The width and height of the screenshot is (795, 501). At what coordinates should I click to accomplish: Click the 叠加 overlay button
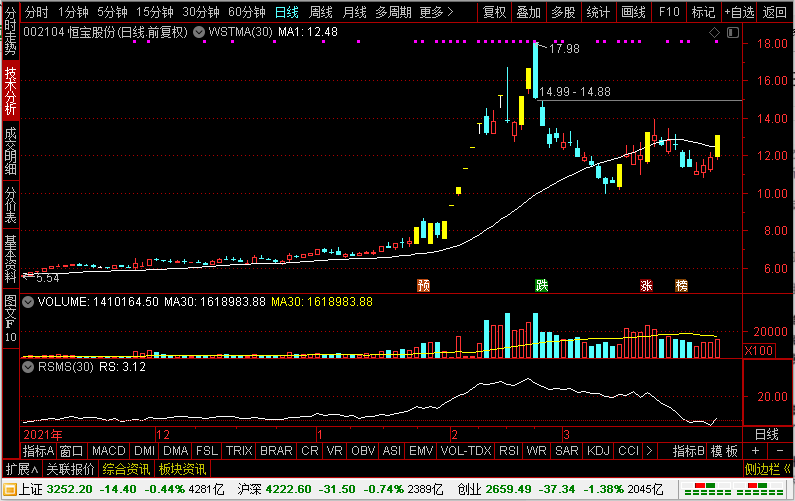[x=529, y=12]
